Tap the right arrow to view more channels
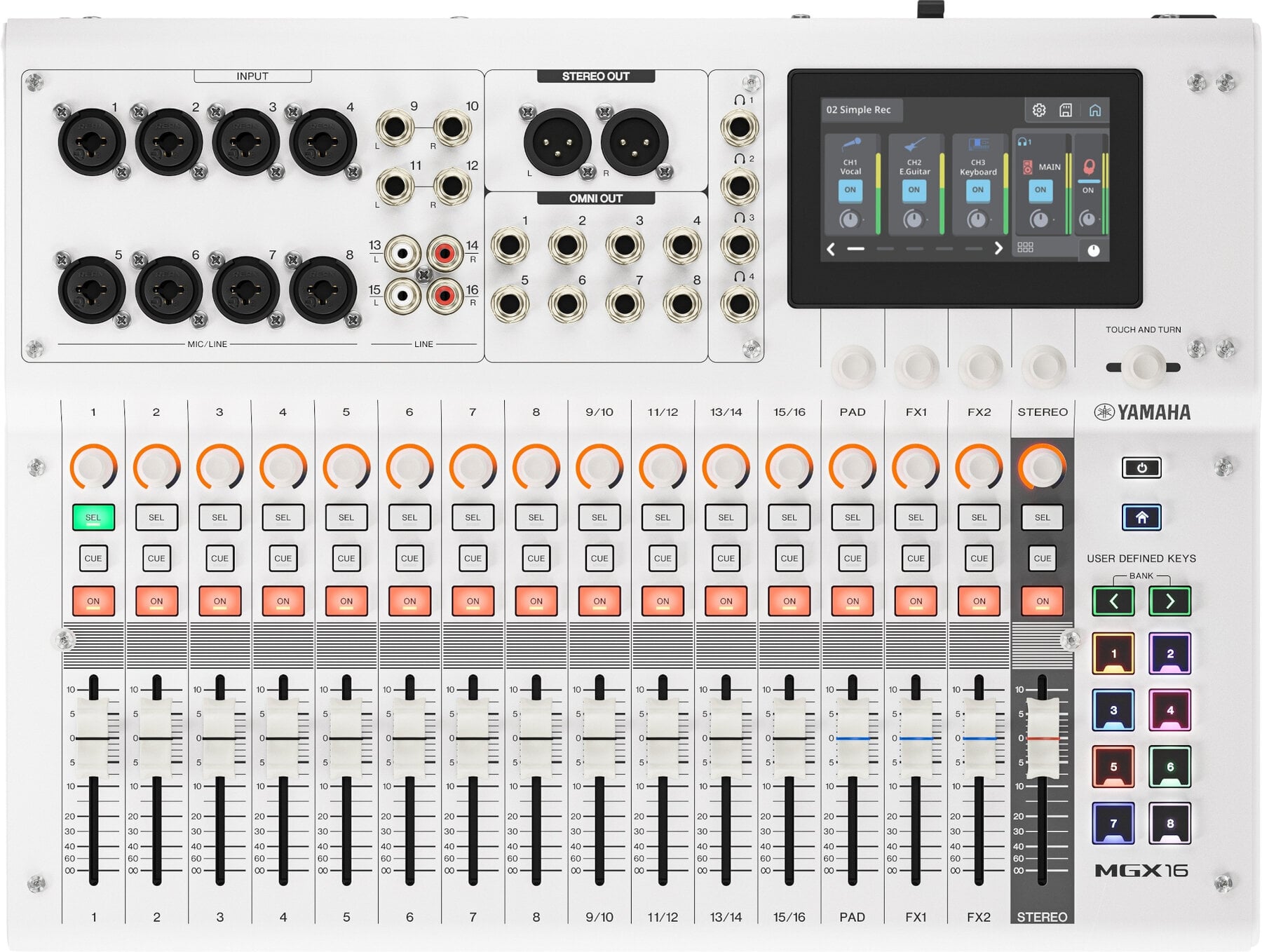This screenshot has width=1262, height=952. [998, 248]
